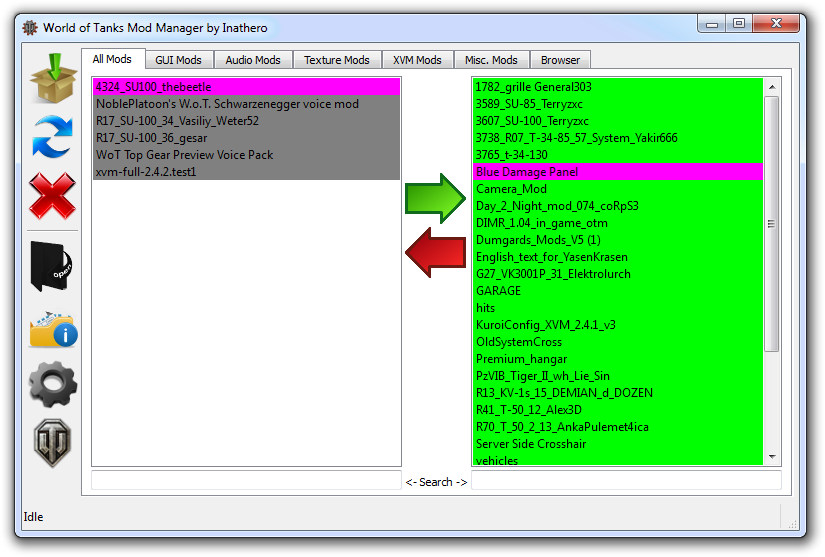Image resolution: width=825 pixels, height=557 pixels.
Task: Select R70_T_50_2_13_AnkaPulemet4ica
Action: [618, 427]
